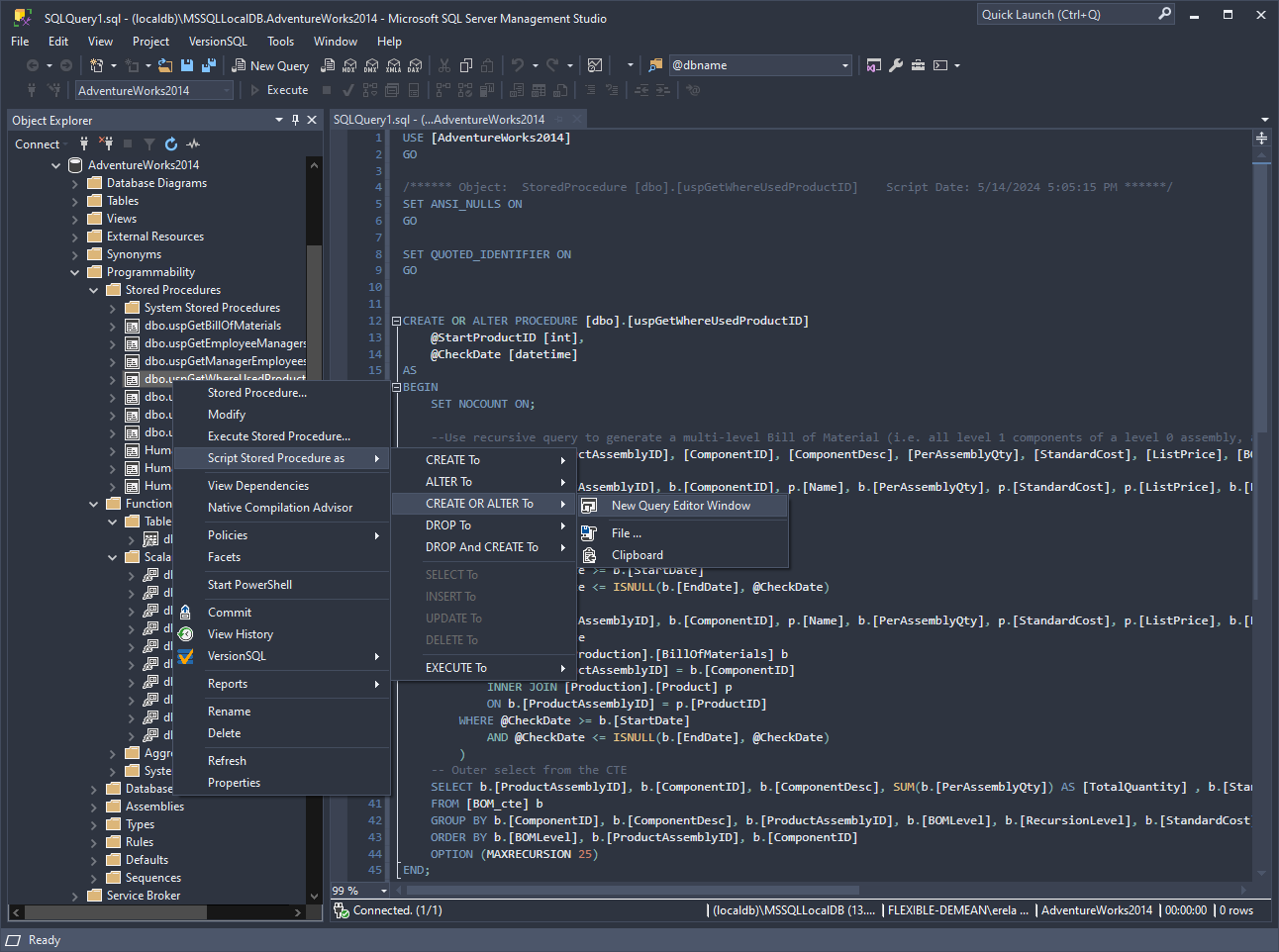Collapse the CREATE OR ALTER PROCEDURE outlining block
Image resolution: width=1279 pixels, height=952 pixels.
396,321
